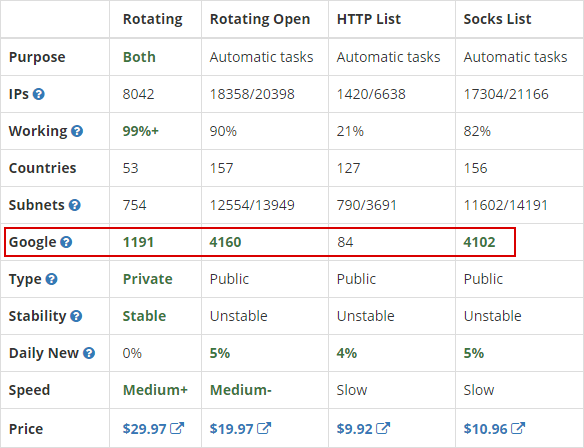Click help icon next to IPs

click(x=39, y=94)
